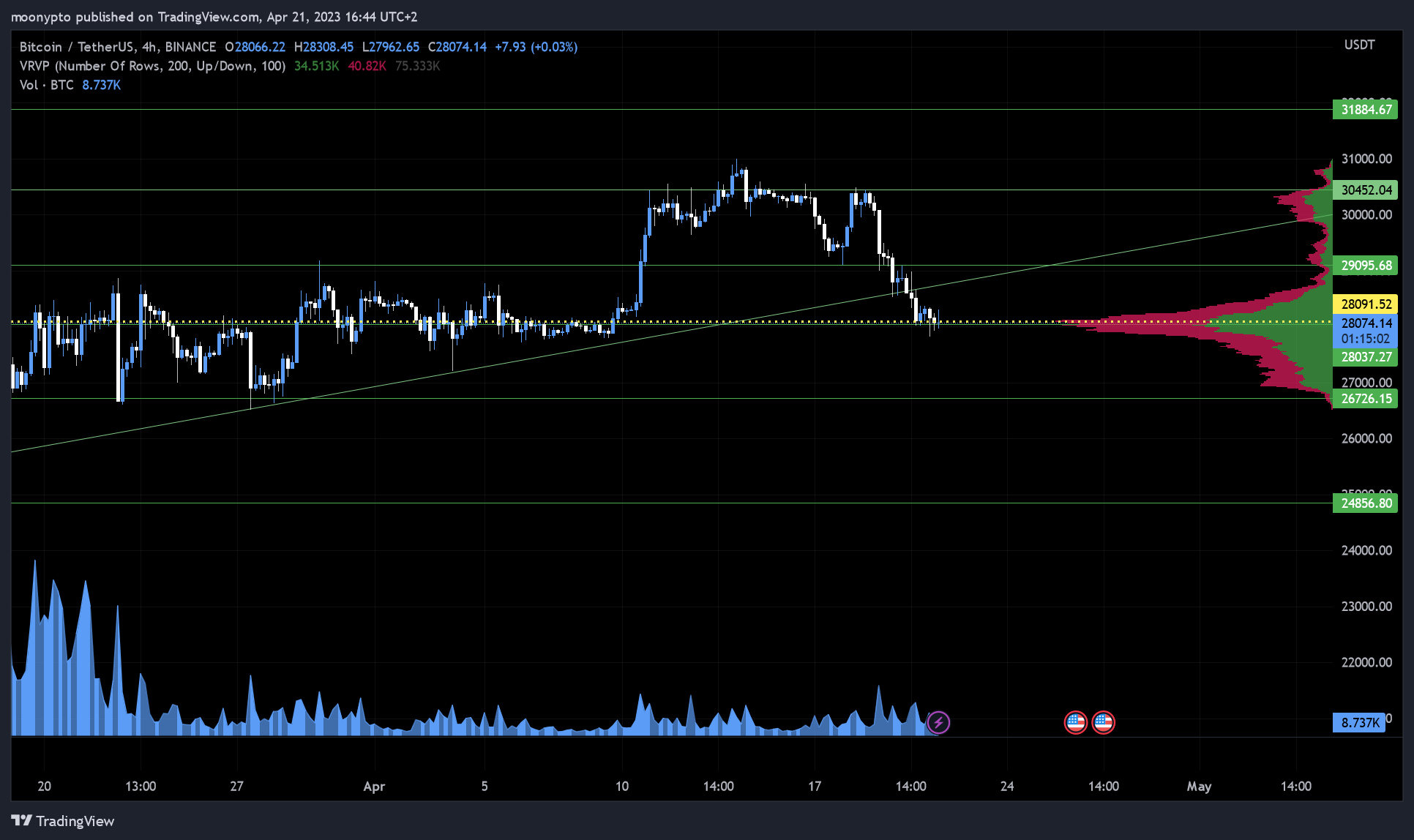Click the gray 75.333K total volume value
Screen dimensions: 1414x840
[417, 66]
